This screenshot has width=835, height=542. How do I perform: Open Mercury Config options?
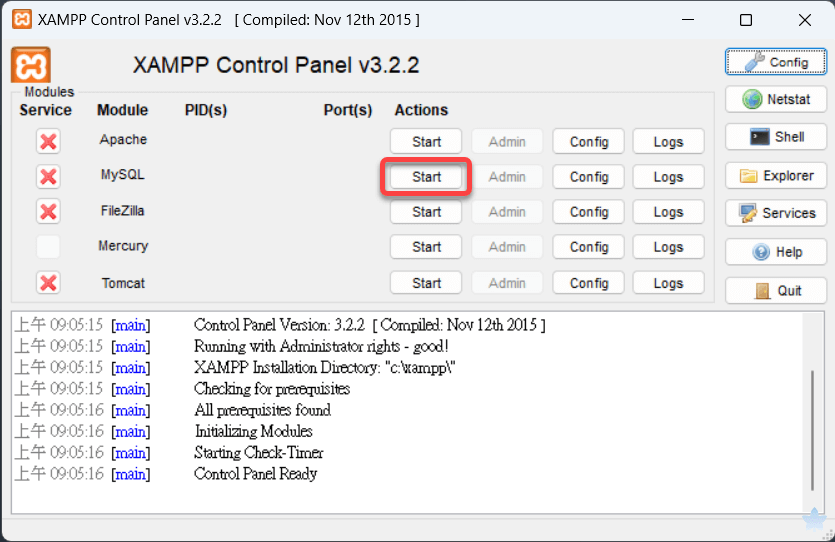point(588,247)
